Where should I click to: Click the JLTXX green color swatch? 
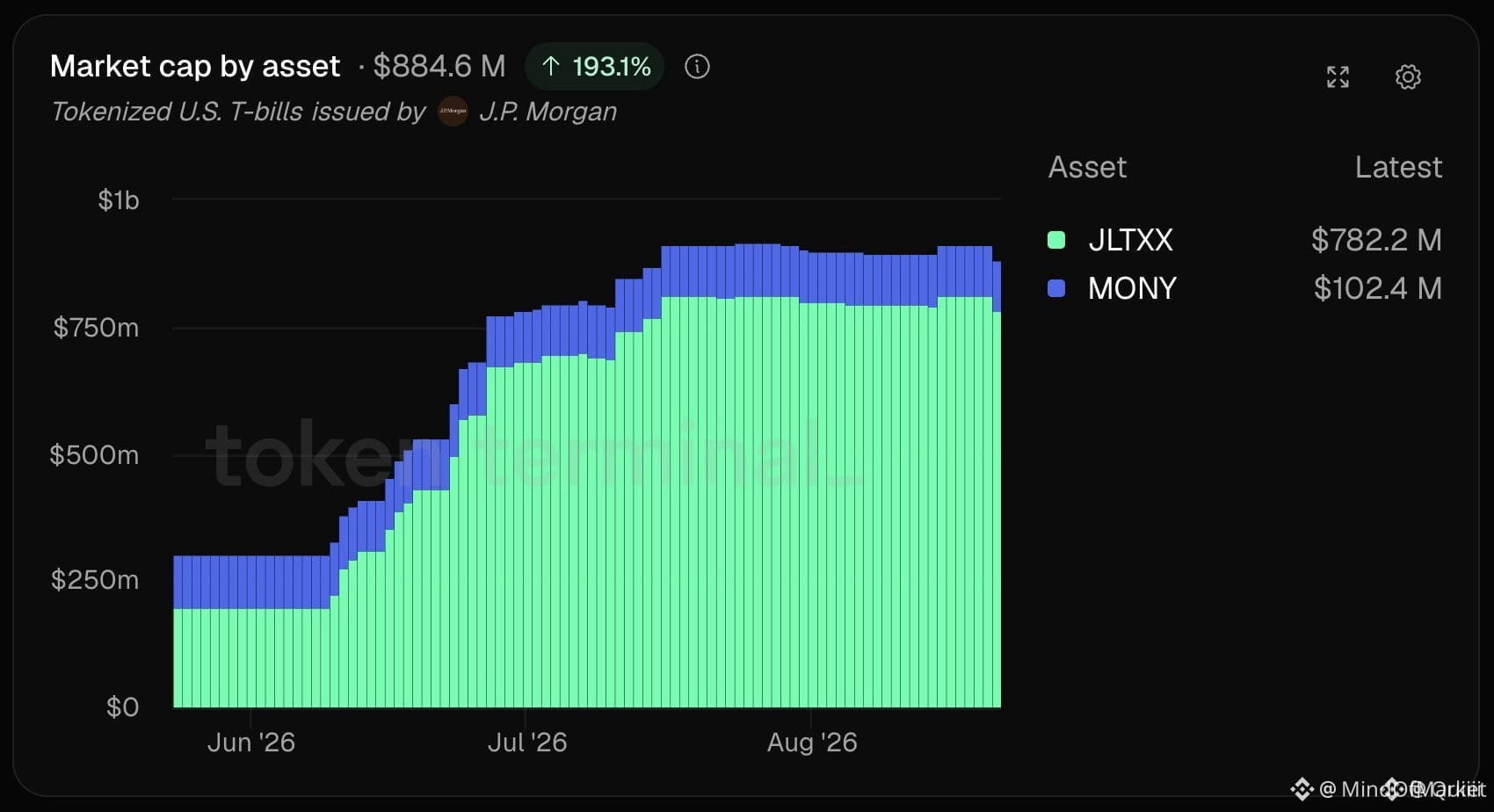tap(1056, 240)
